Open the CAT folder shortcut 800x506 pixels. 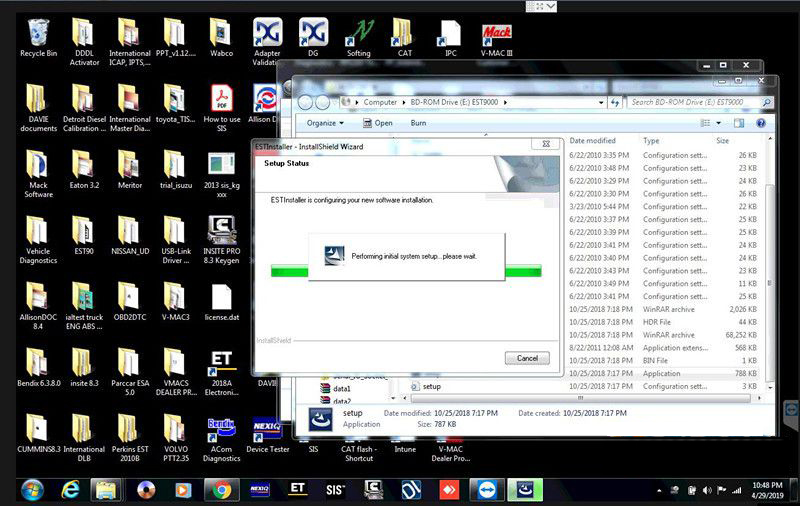click(405, 38)
